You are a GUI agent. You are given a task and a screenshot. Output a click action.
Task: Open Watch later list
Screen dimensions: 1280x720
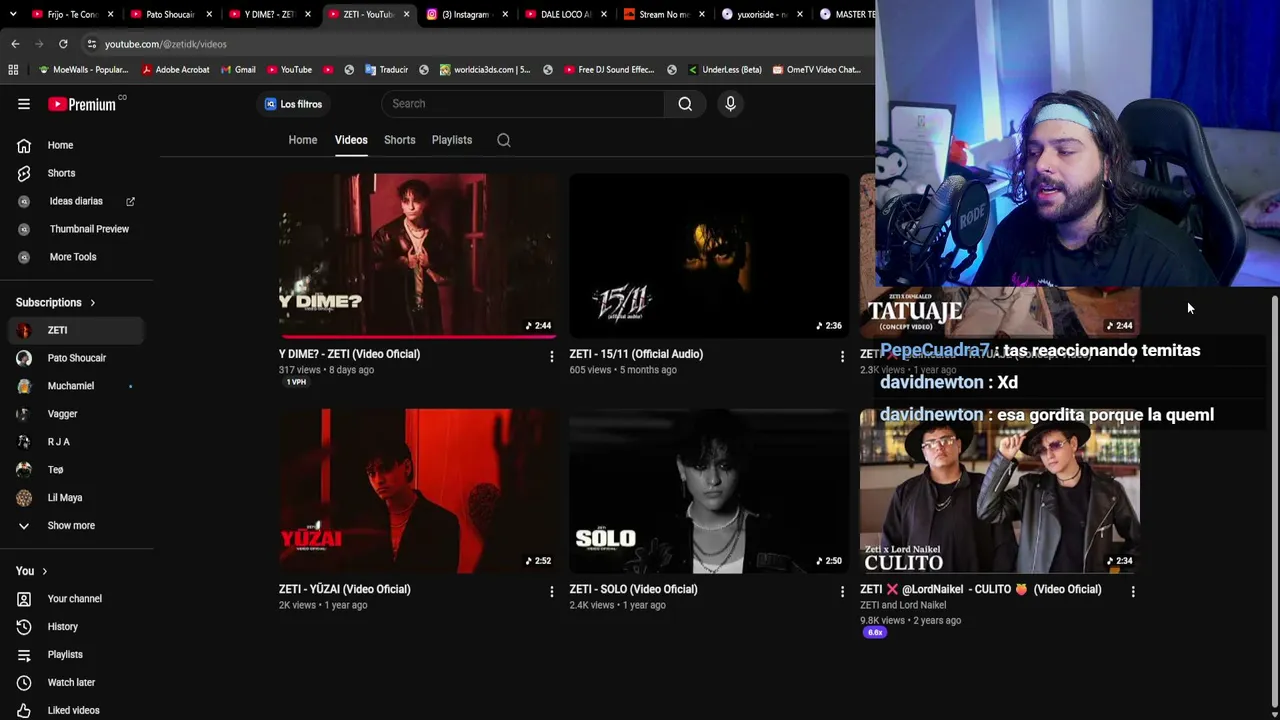(x=77, y=683)
